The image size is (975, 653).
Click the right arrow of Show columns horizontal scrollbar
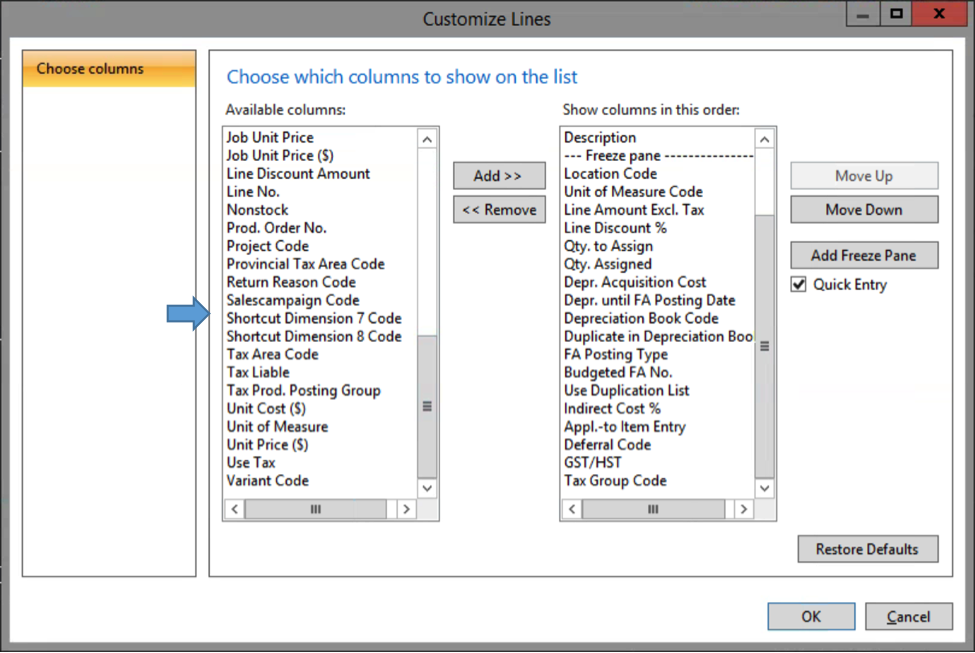tap(744, 509)
